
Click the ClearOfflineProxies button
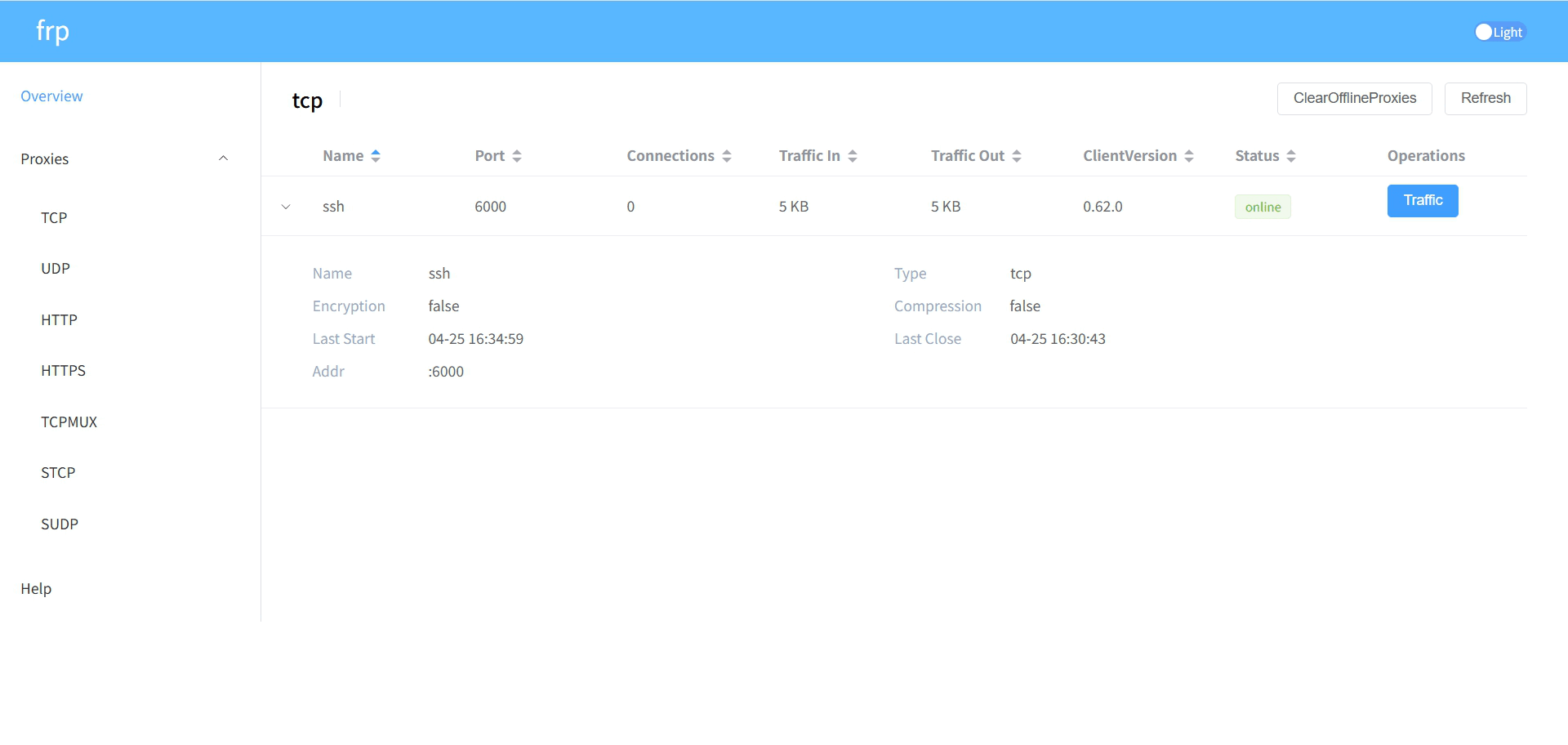click(x=1354, y=98)
